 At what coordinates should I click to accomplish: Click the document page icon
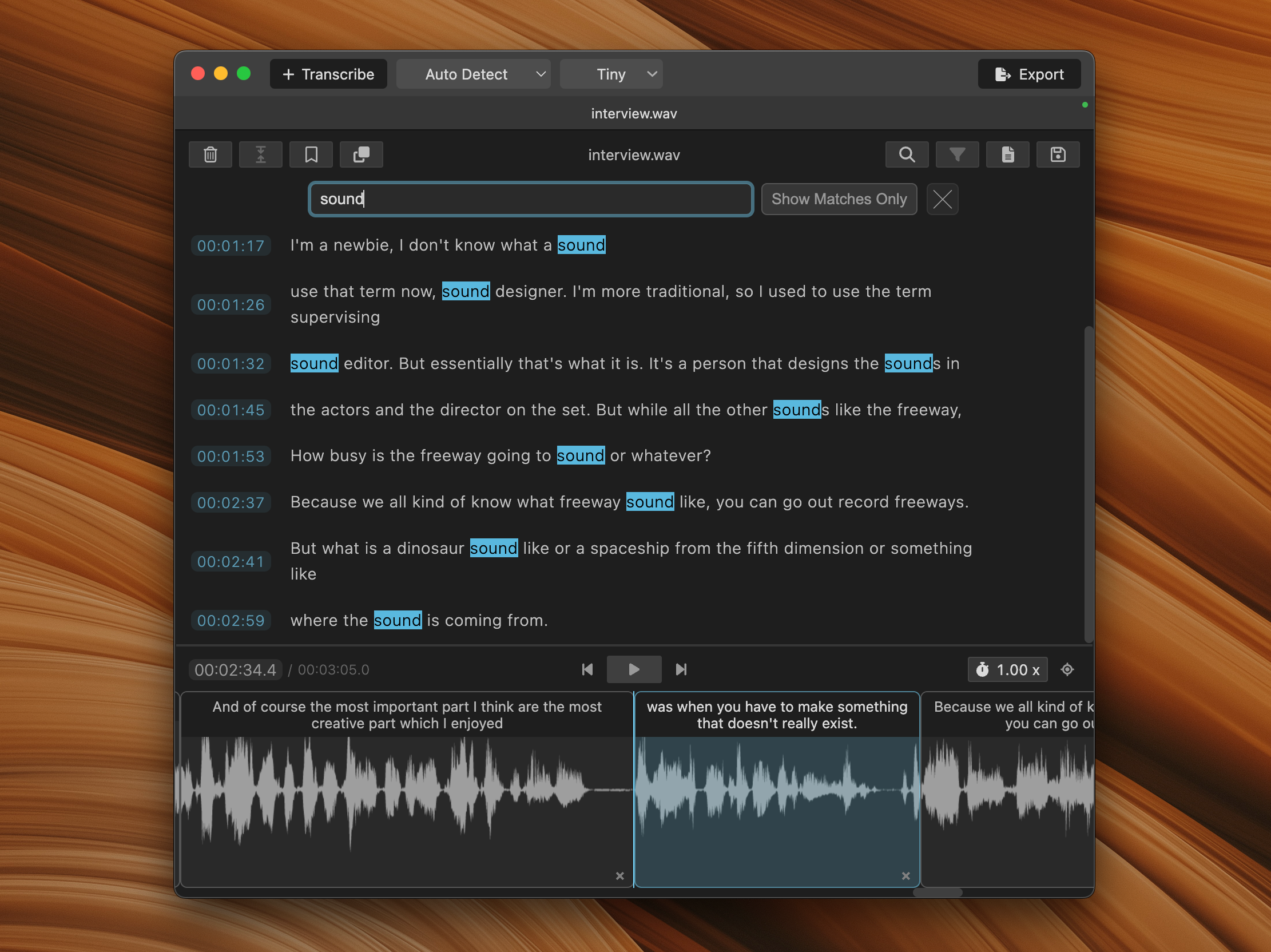coord(1008,154)
